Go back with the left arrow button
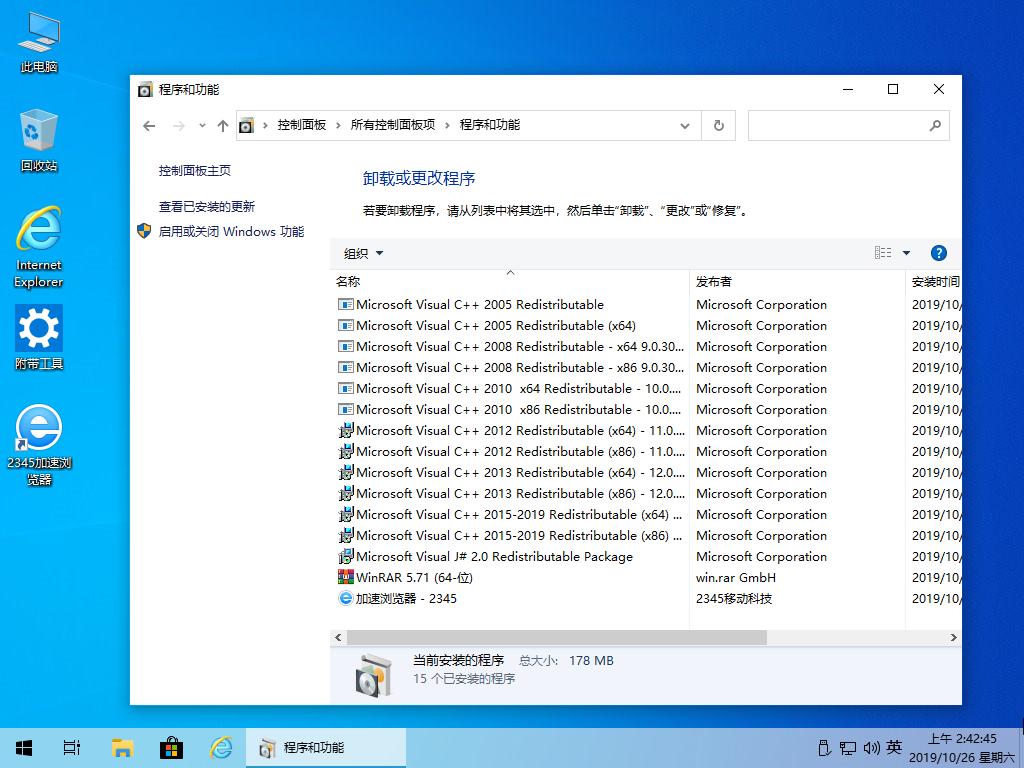The image size is (1024, 768). [150, 125]
